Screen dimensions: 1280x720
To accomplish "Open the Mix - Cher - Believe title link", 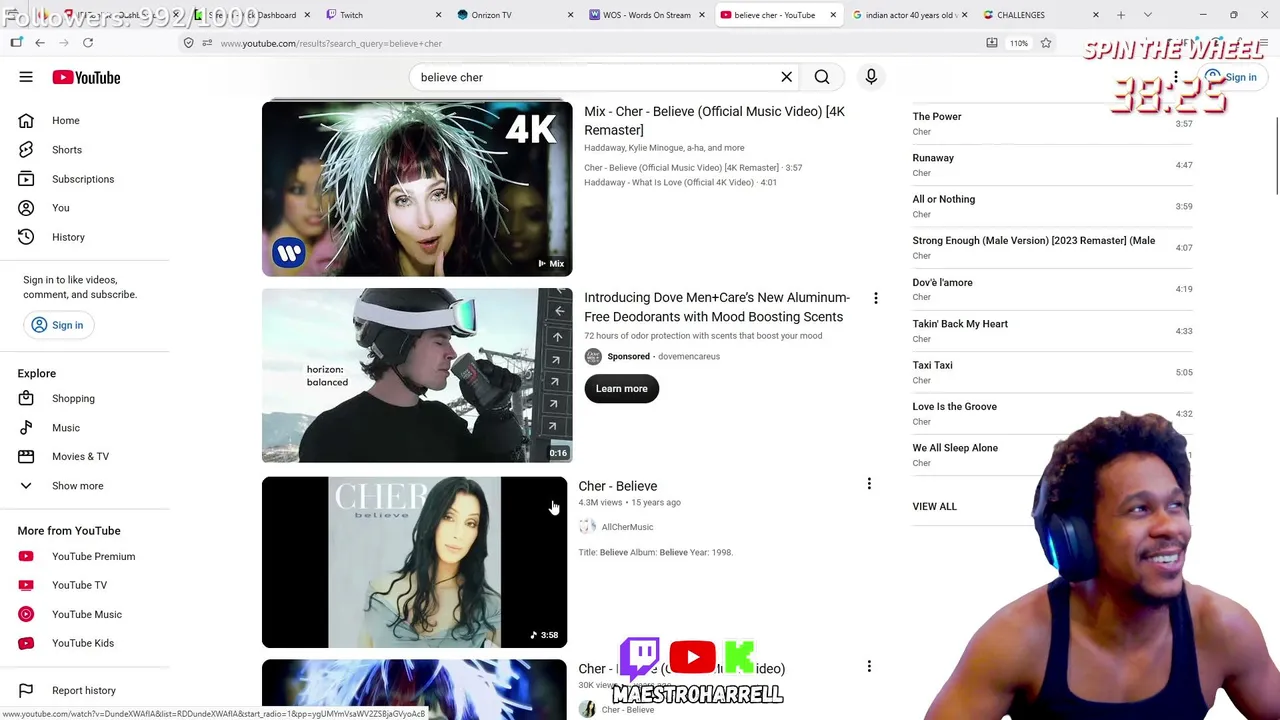I will [x=714, y=121].
